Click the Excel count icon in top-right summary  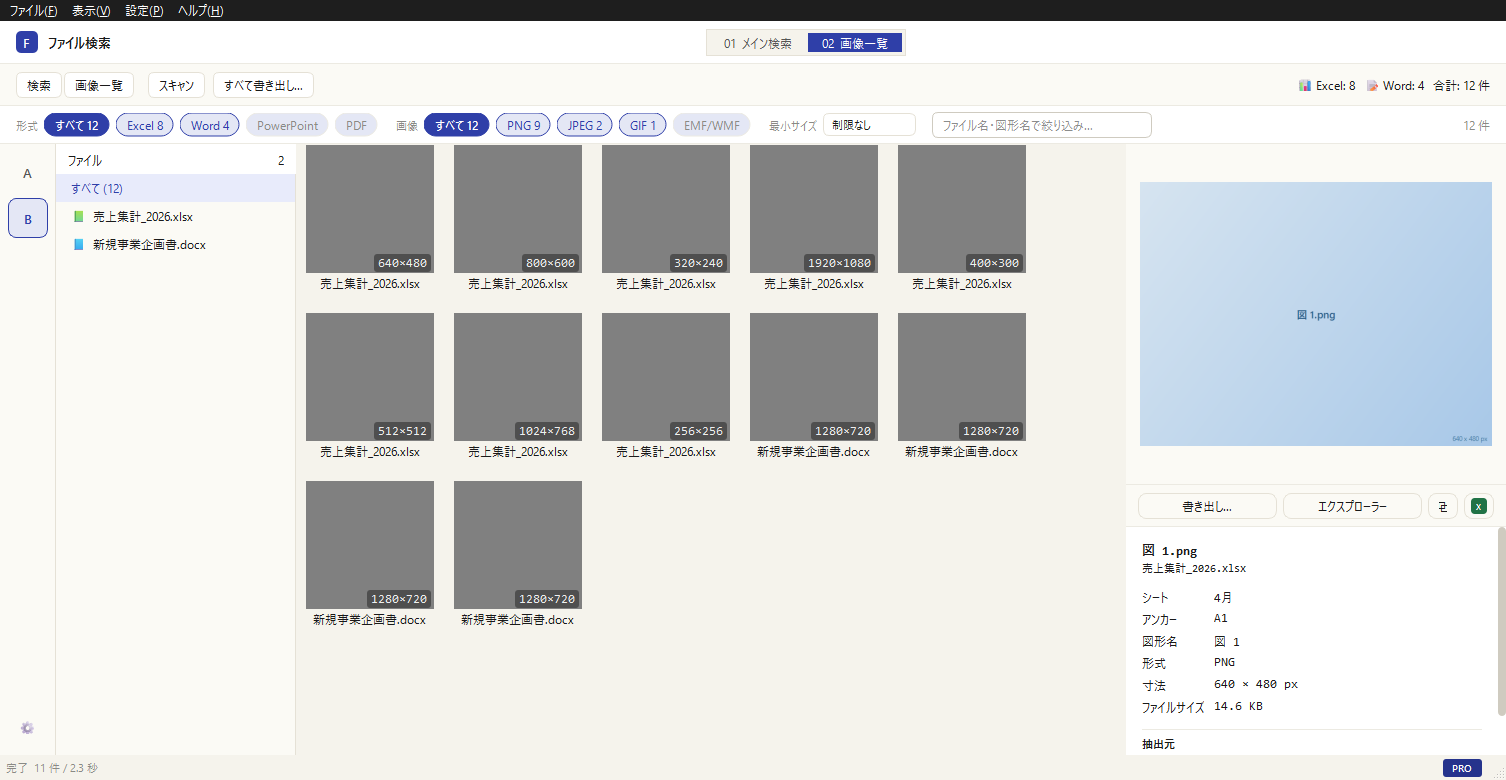tap(1305, 86)
